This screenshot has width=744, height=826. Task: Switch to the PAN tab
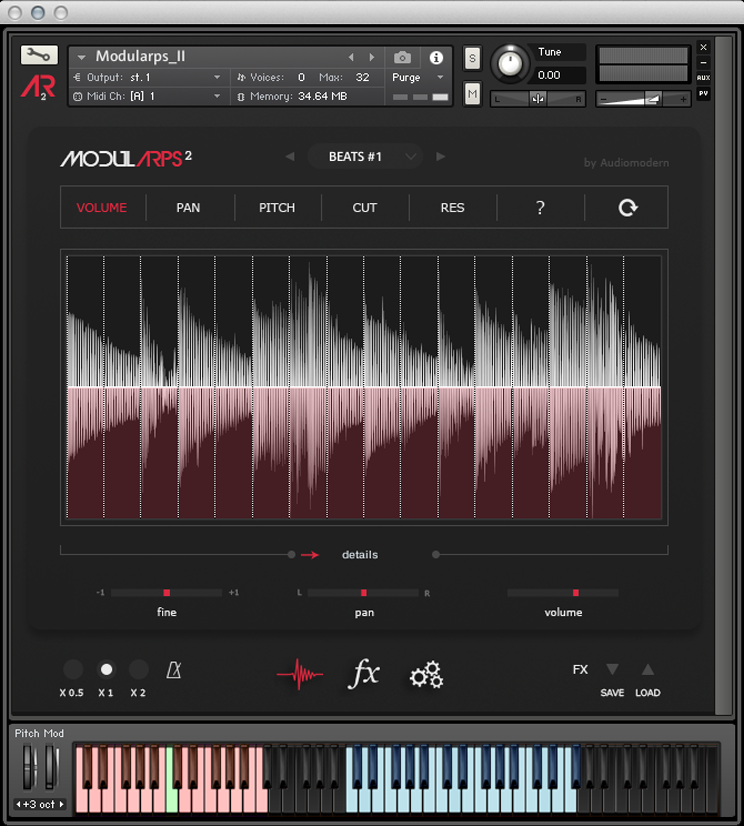pyautogui.click(x=188, y=208)
